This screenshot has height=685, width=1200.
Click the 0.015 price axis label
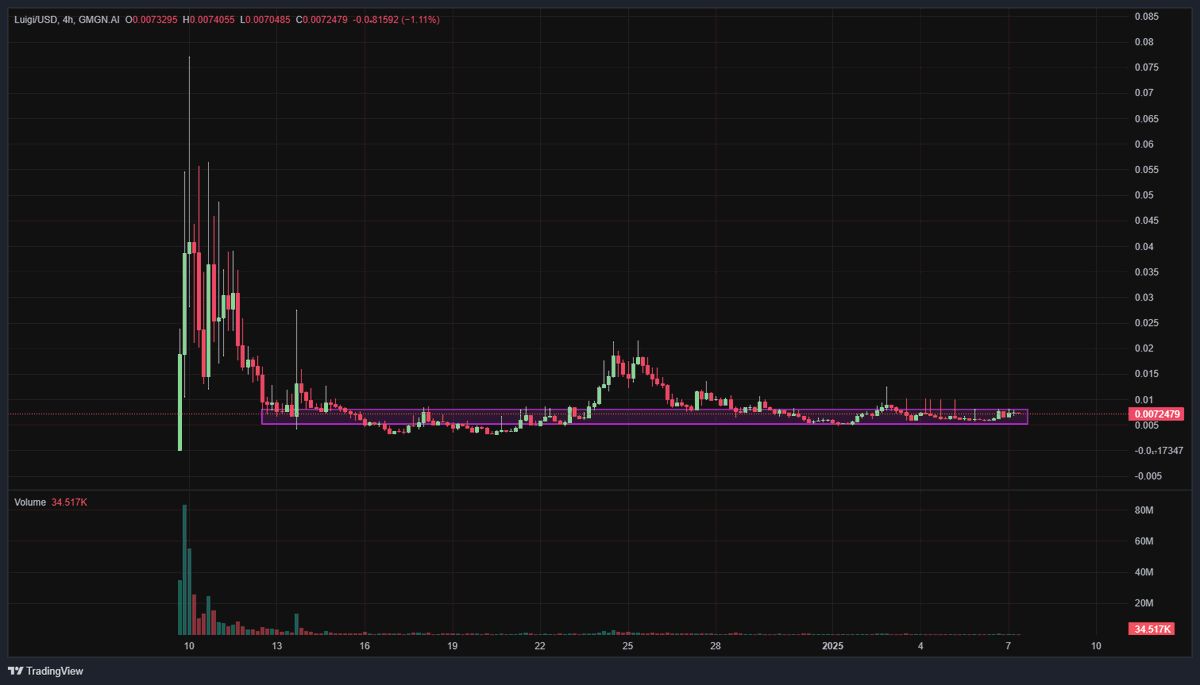pos(1146,374)
